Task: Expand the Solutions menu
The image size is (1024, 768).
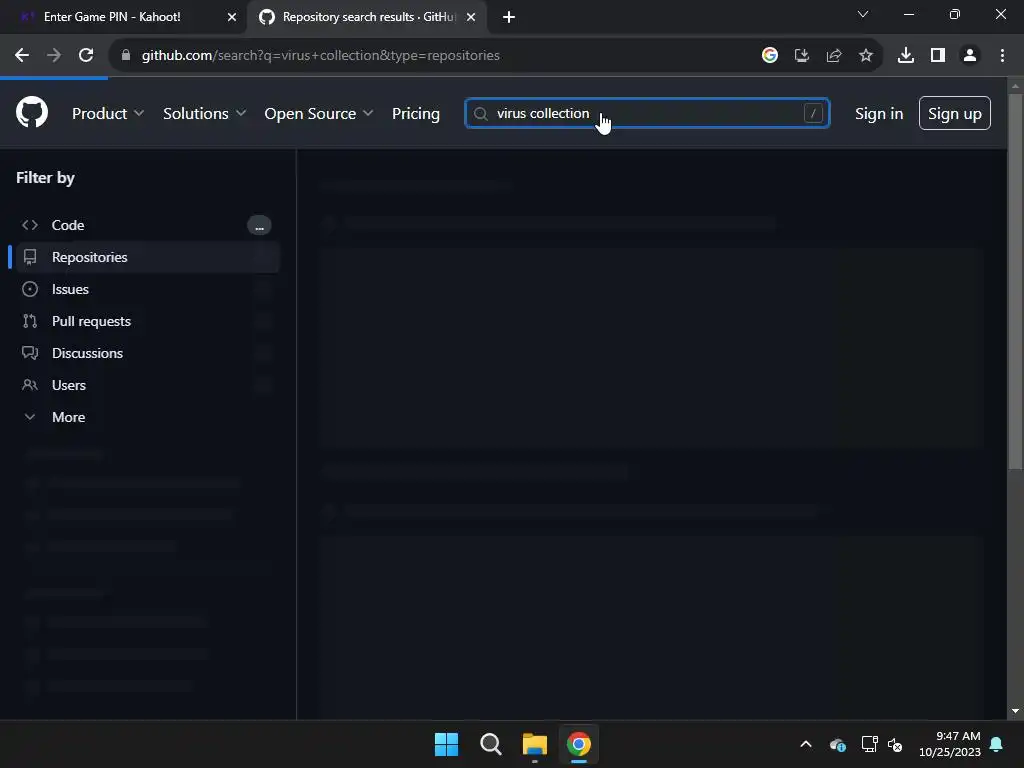Action: coord(204,114)
